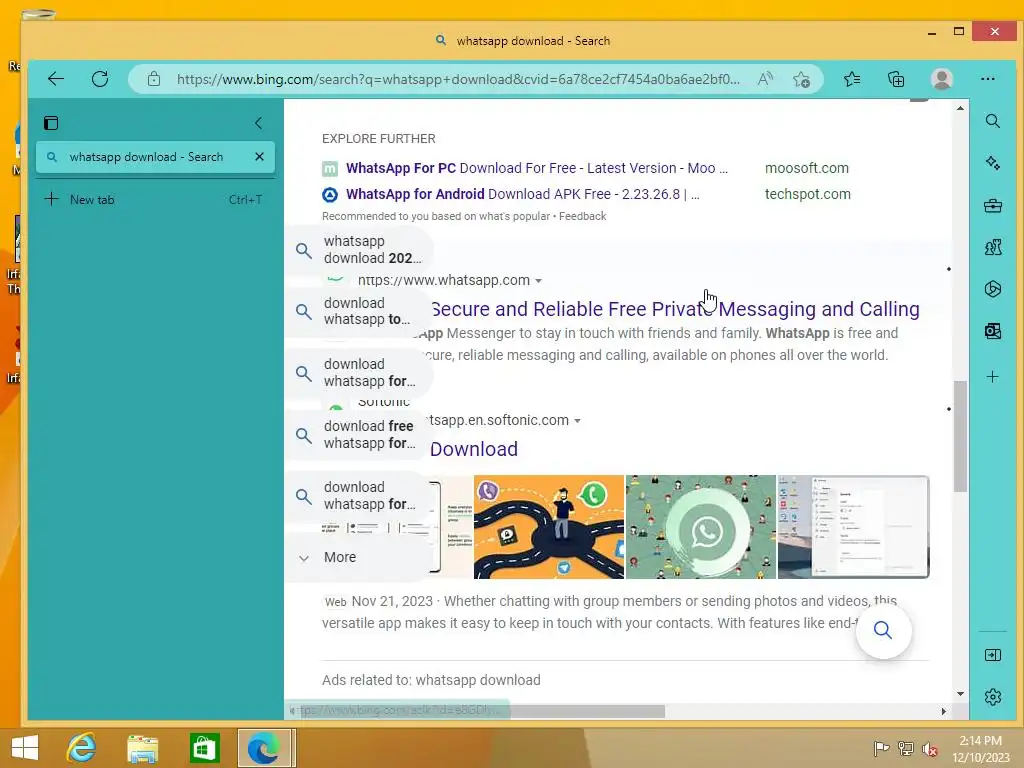The width and height of the screenshot is (1024, 768).
Task: Open sidebar Games chess icon
Action: pyautogui.click(x=993, y=247)
